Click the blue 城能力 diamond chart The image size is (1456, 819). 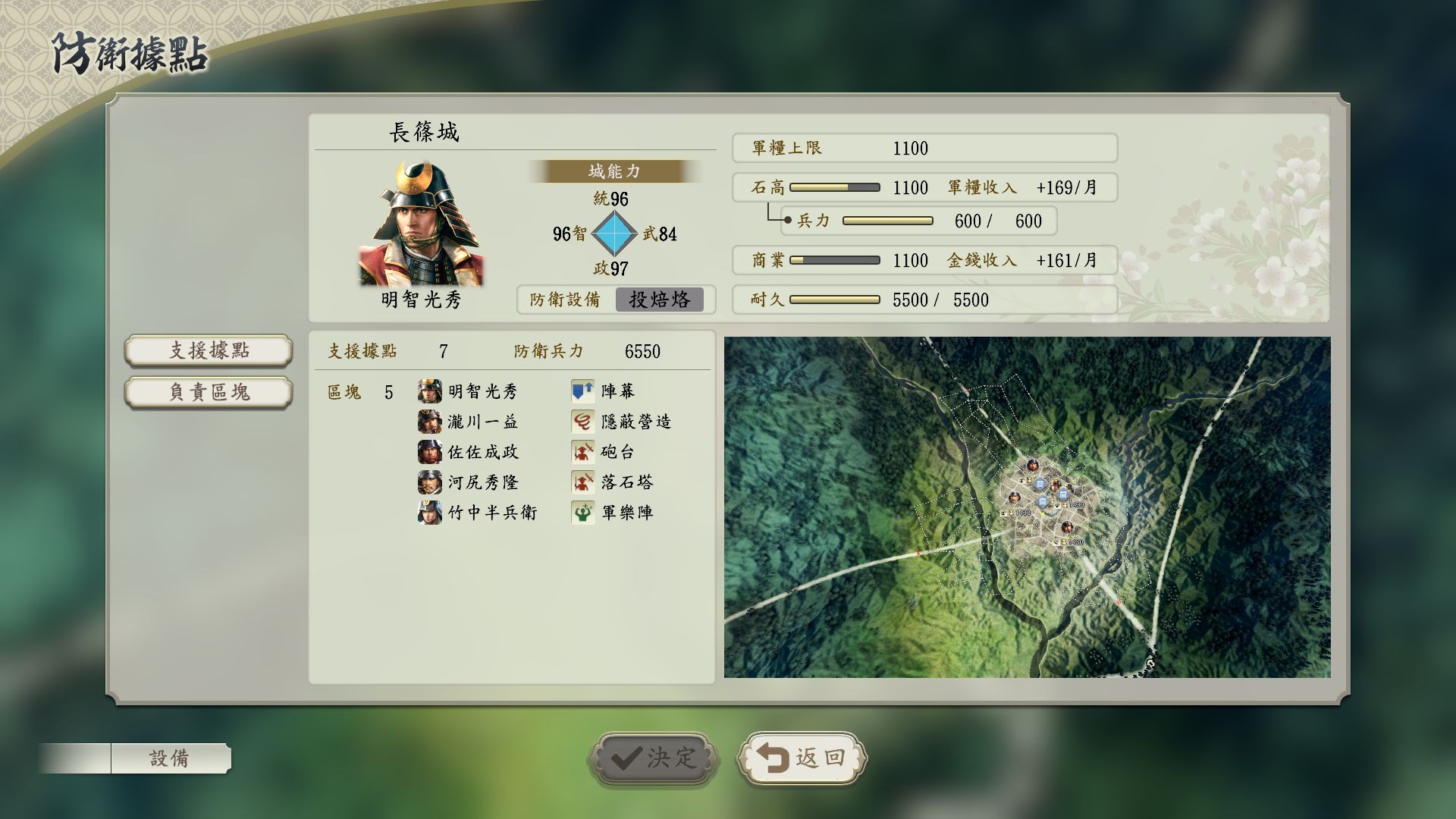[x=613, y=234]
